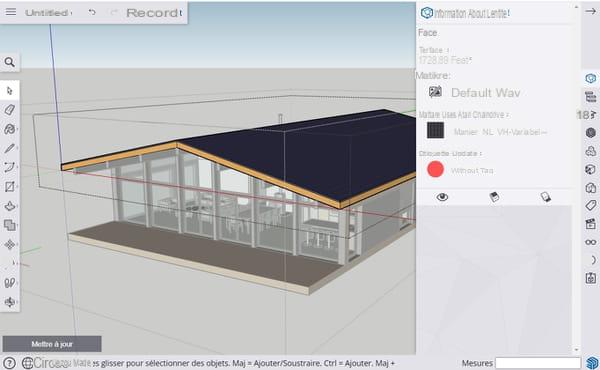The image size is (600, 370).
Task: Select the arrow Select tool
Action: coord(10,91)
